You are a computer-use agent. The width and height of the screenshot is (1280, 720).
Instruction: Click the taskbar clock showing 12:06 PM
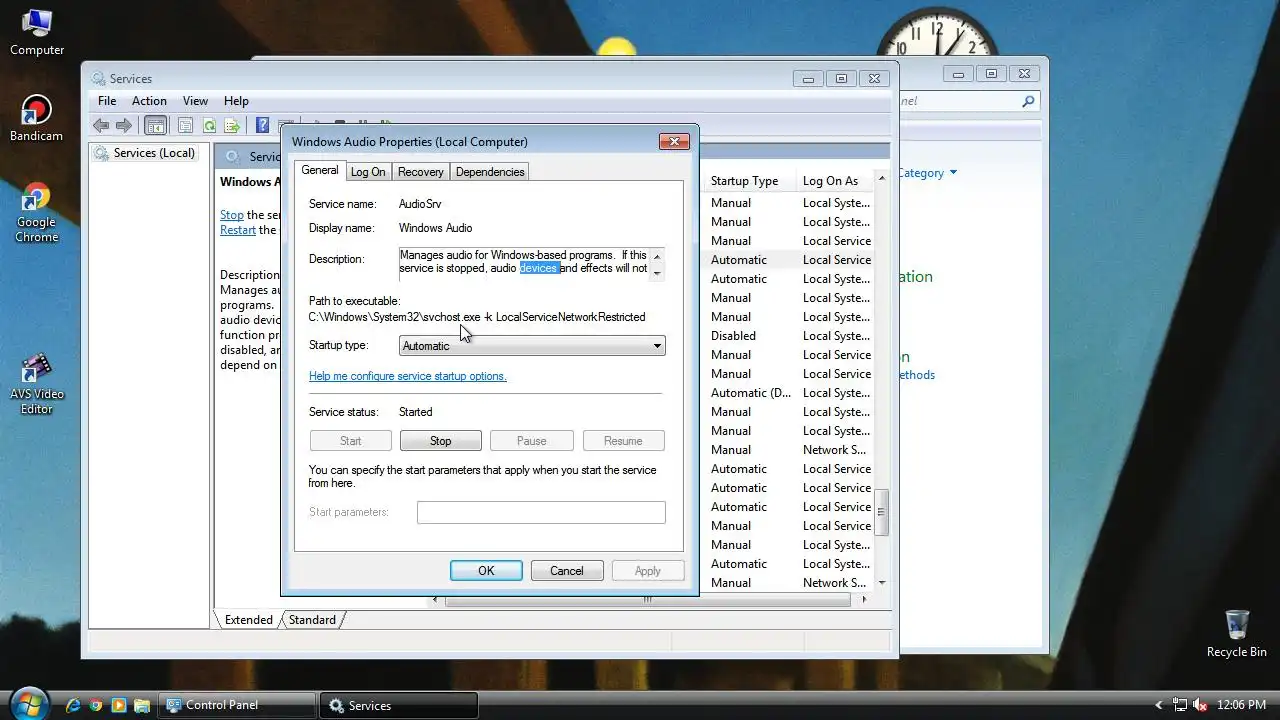[1241, 705]
